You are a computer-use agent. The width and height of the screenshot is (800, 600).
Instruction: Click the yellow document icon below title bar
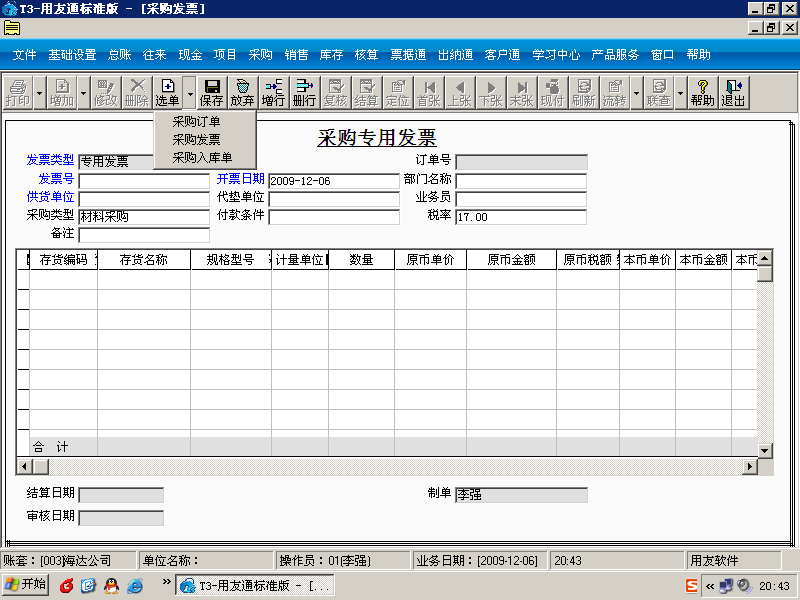point(12,28)
